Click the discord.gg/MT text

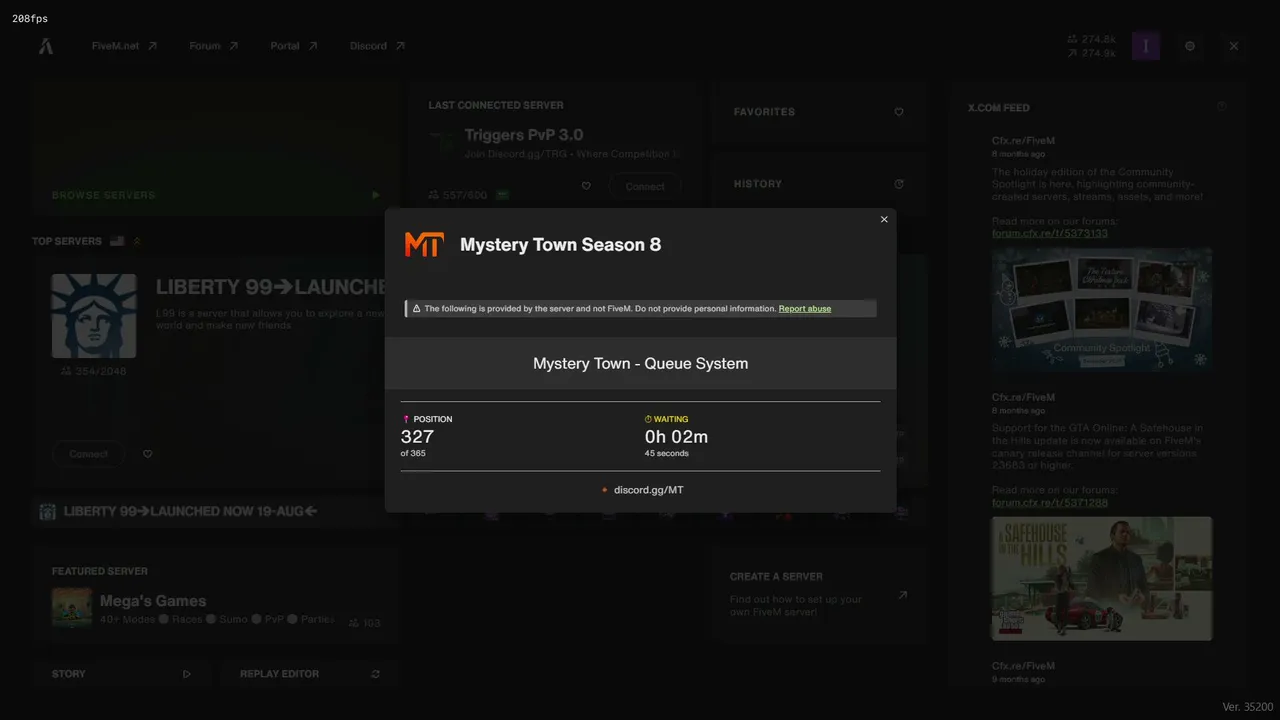(649, 490)
